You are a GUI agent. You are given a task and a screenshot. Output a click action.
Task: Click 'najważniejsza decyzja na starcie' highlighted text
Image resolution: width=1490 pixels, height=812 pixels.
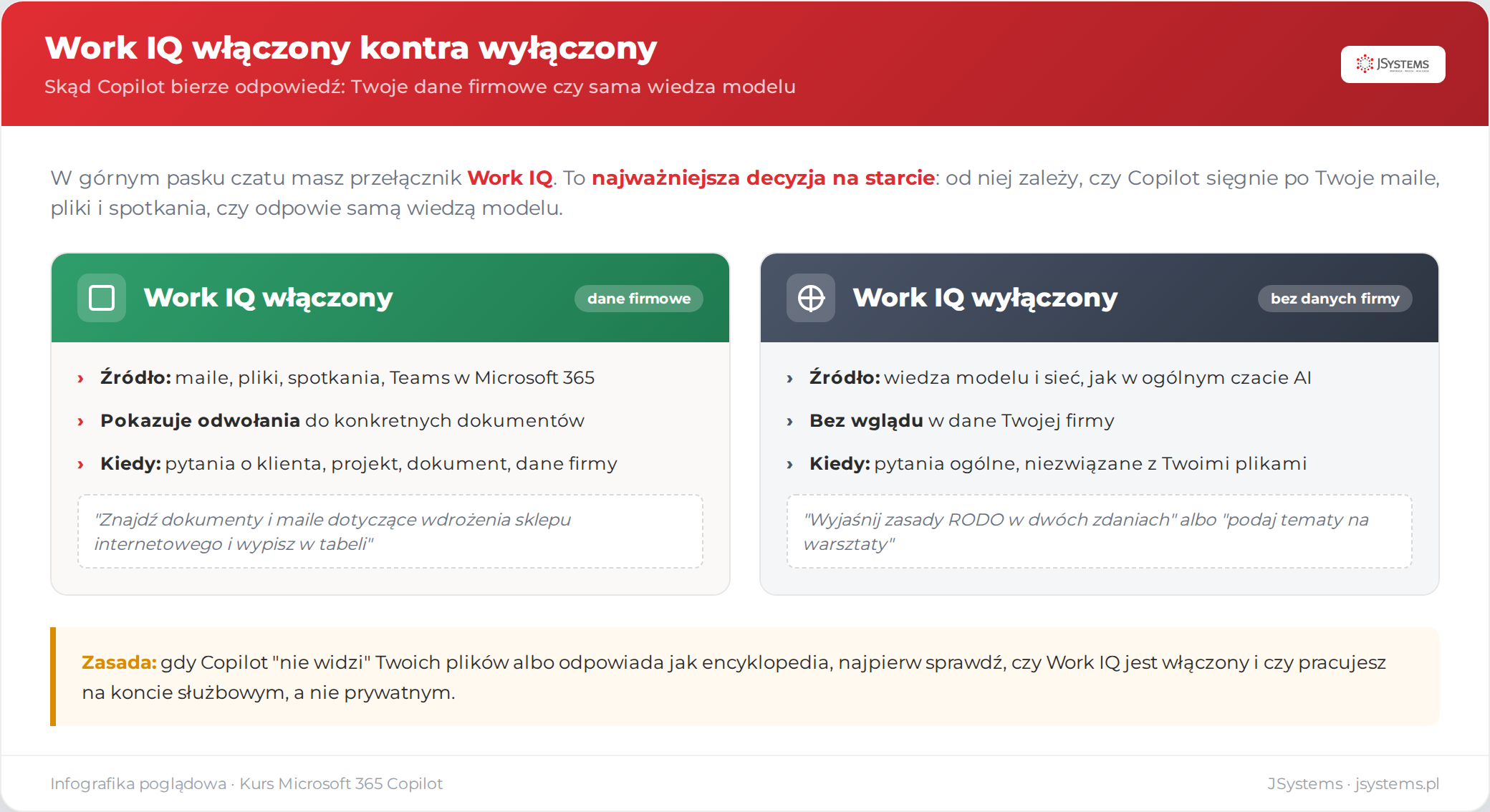point(763,178)
